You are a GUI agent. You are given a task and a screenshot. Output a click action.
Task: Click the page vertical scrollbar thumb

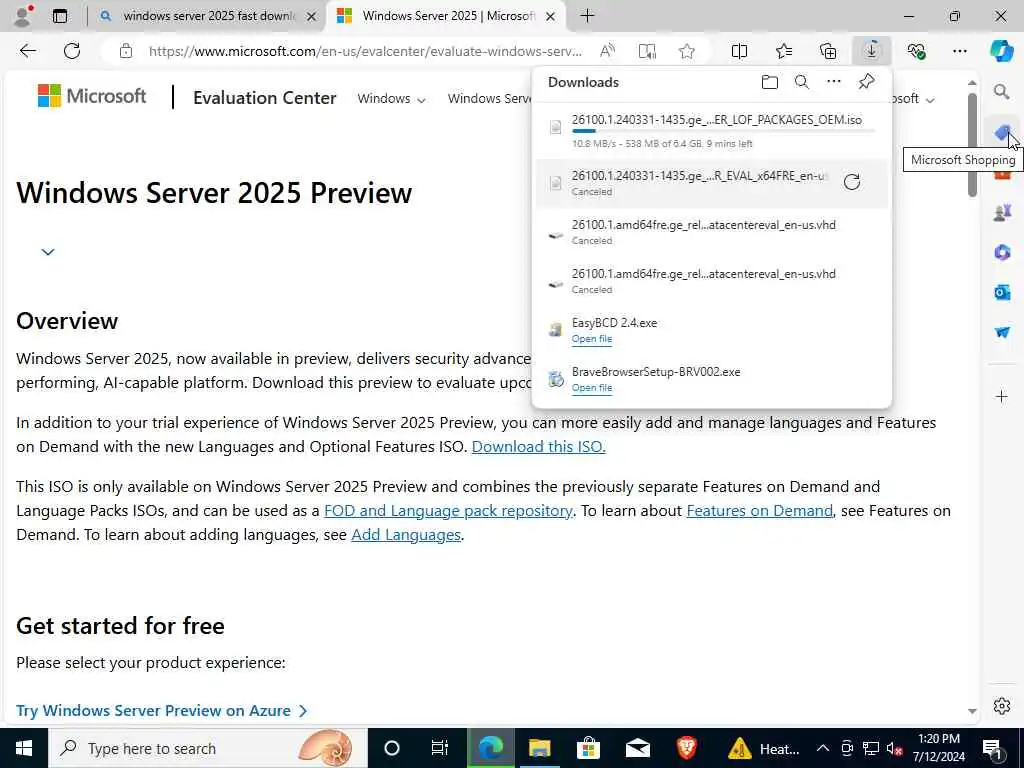(972, 144)
